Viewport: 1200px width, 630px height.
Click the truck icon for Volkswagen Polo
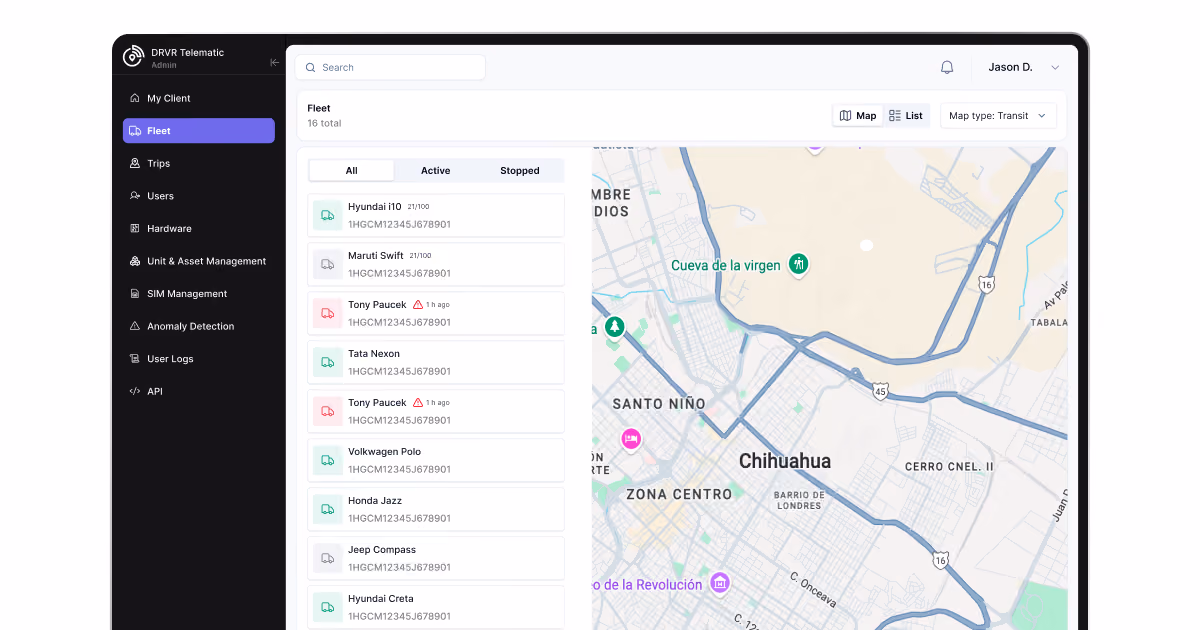327,460
